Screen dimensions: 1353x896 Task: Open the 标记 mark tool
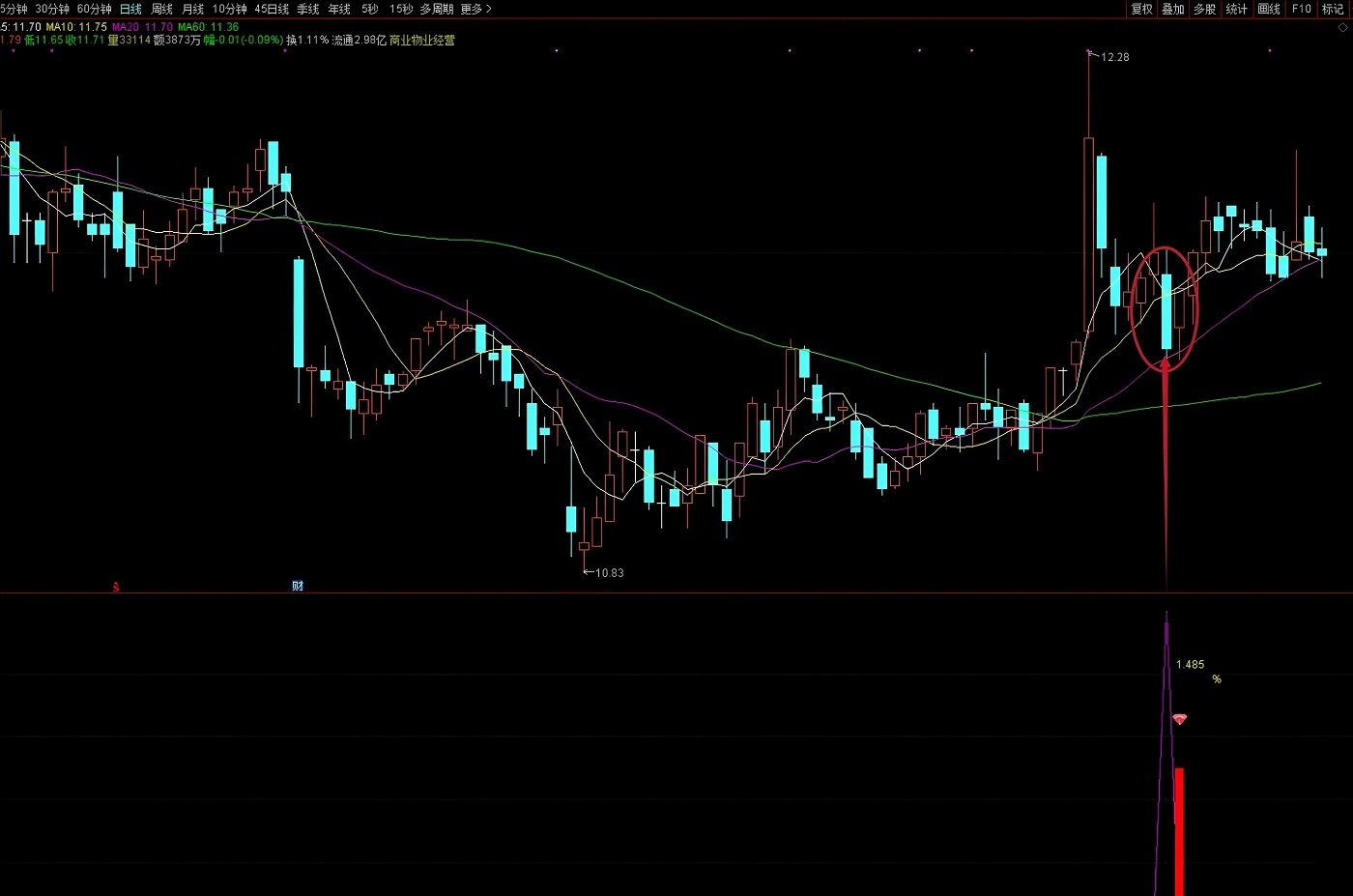1333,9
